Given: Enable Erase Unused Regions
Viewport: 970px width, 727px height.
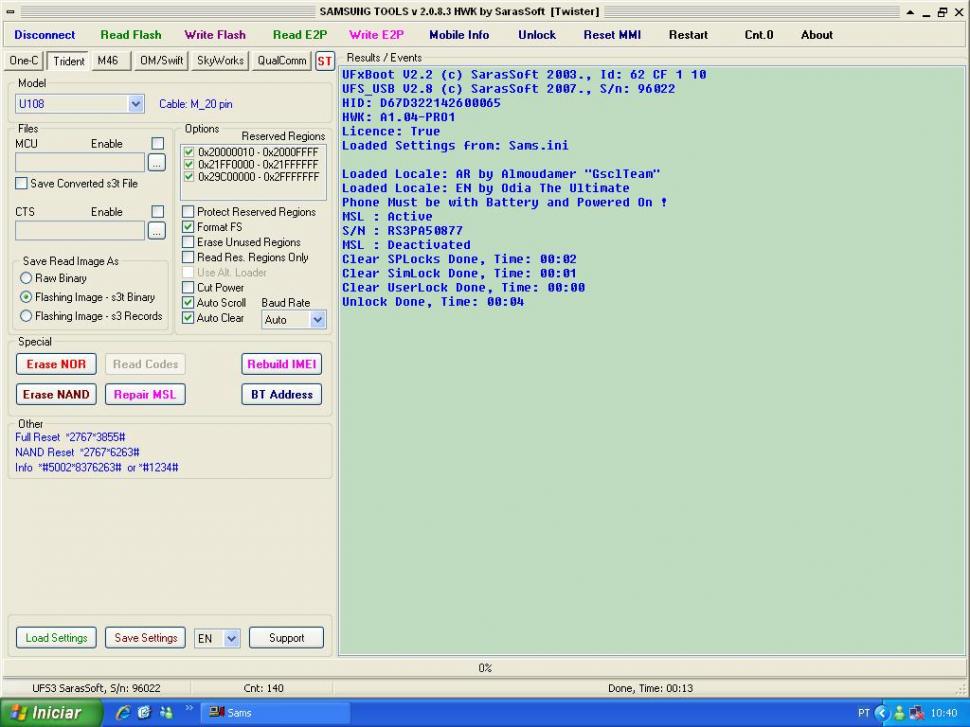Looking at the screenshot, I should coord(188,242).
